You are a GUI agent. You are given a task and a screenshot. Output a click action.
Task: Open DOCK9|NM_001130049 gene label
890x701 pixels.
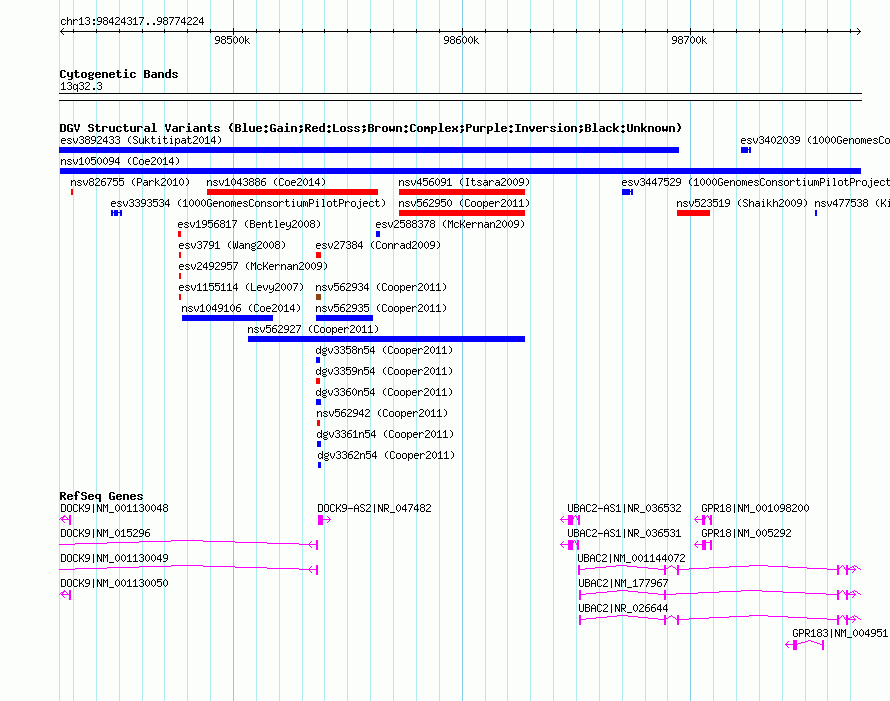coord(114,558)
